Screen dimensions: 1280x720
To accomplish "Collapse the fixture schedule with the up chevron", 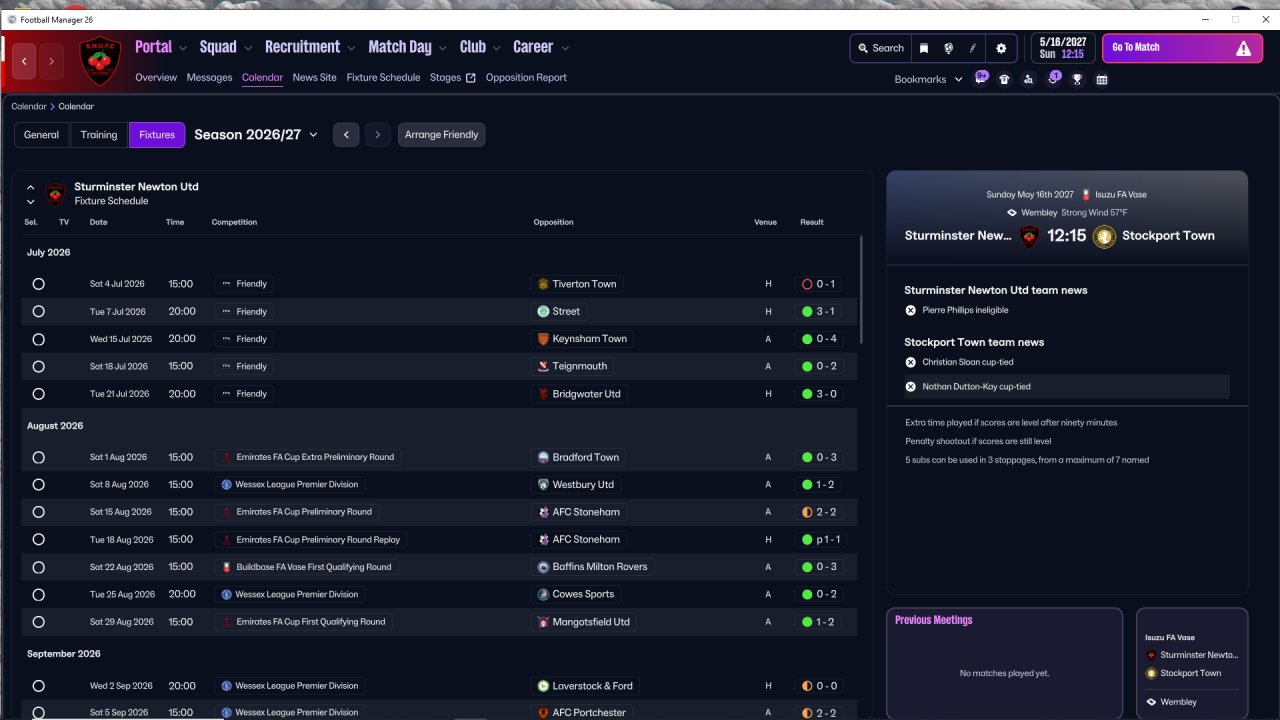I will (31, 187).
